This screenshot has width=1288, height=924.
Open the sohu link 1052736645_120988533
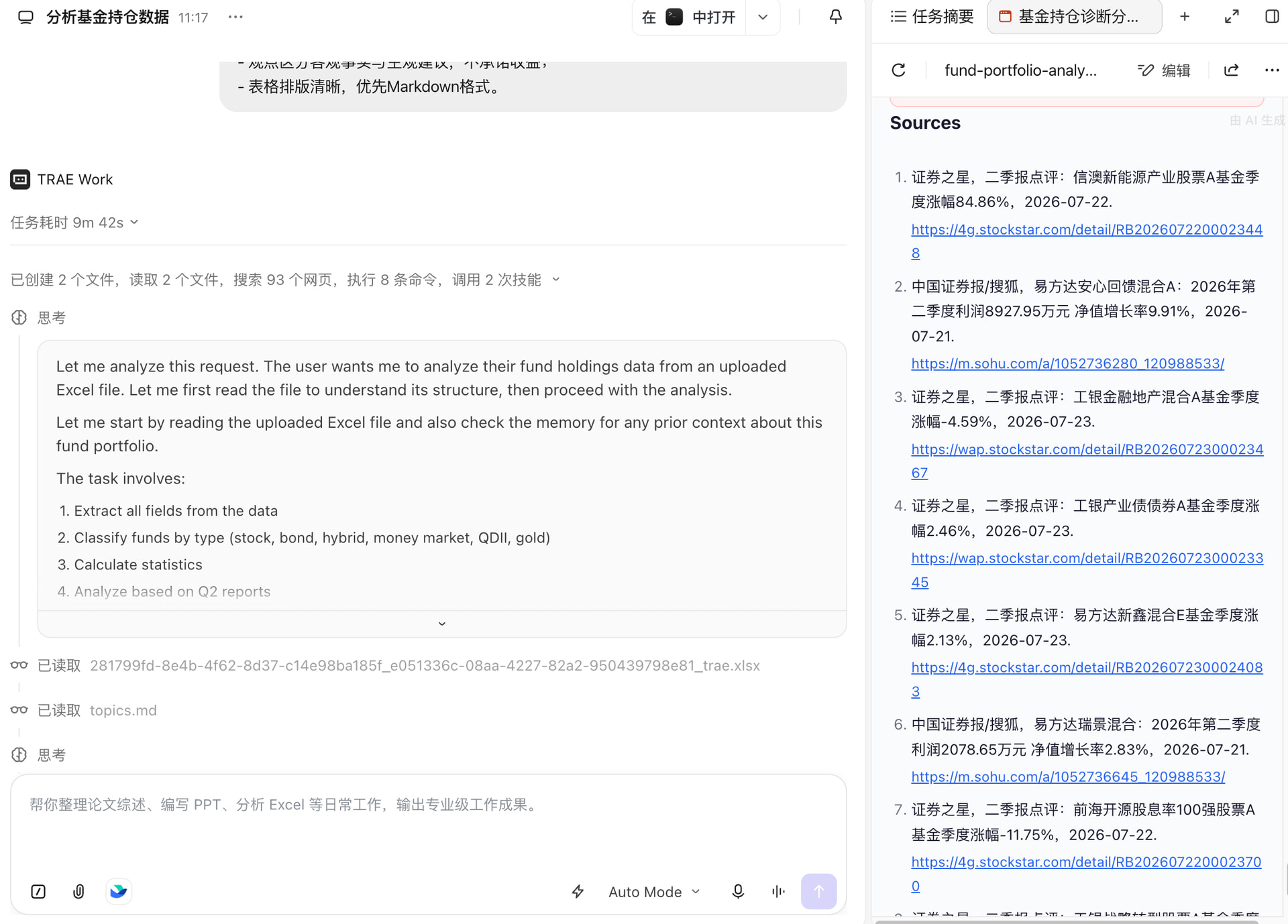(1068, 776)
